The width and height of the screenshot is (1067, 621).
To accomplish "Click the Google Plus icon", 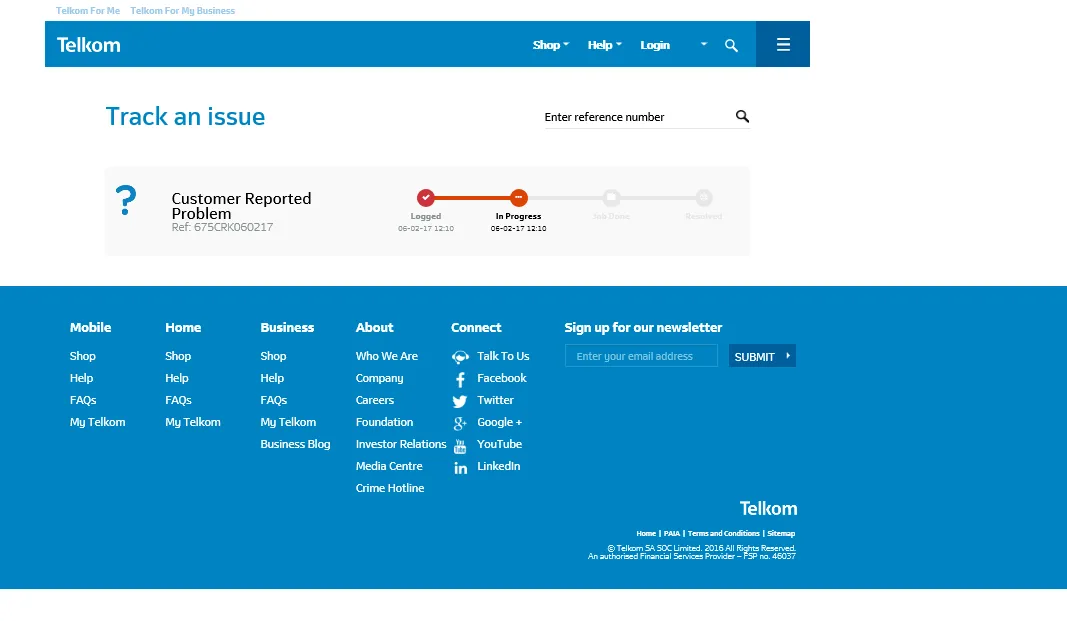I will click(460, 424).
